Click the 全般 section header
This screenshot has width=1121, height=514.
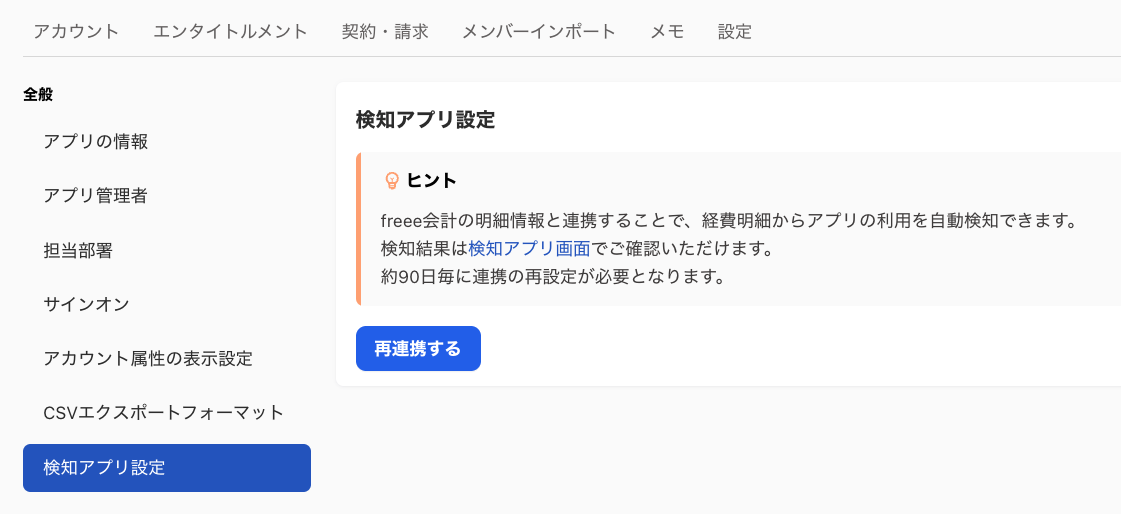point(38,95)
